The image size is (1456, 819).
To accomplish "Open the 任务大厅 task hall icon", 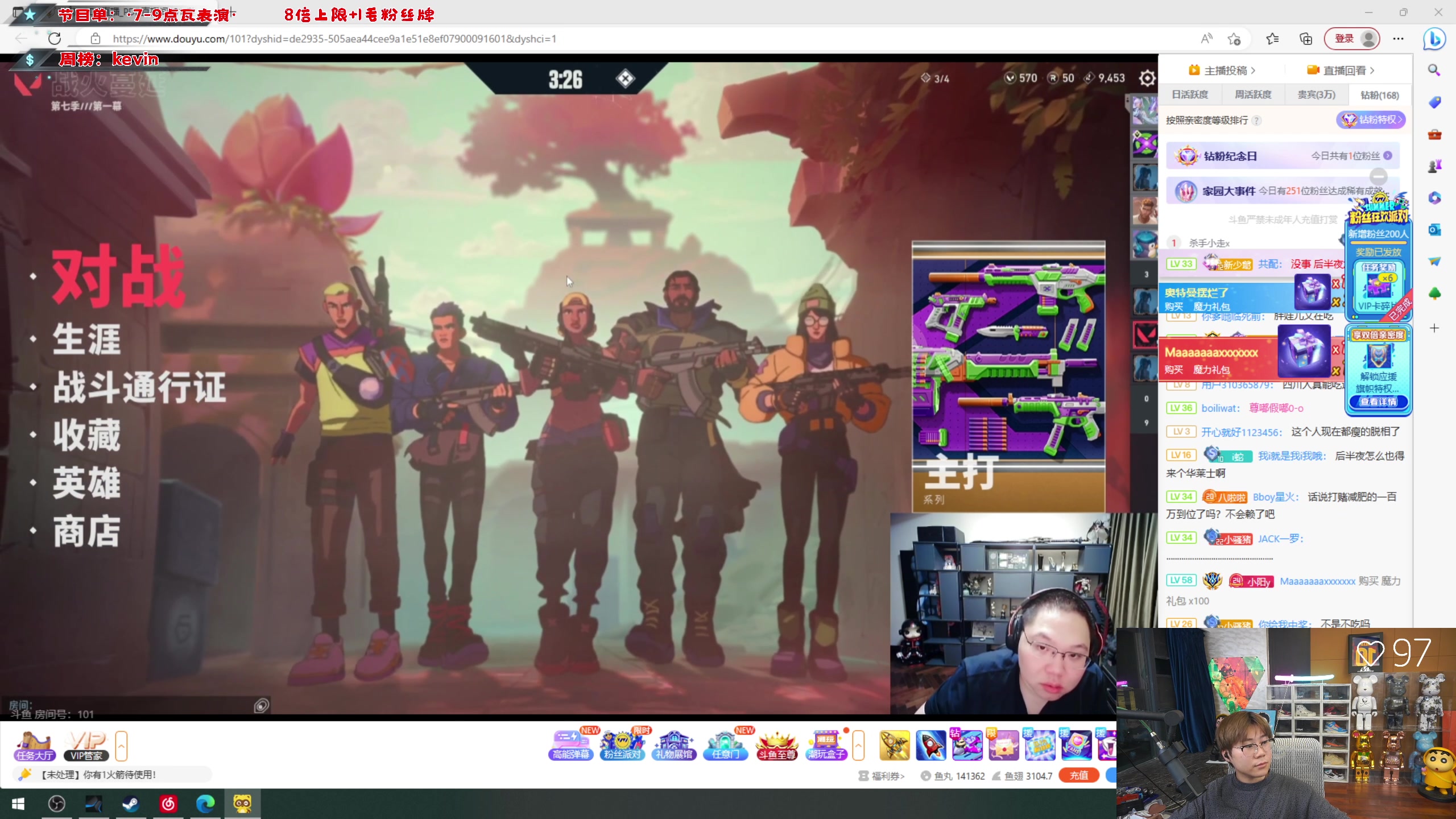I will (x=35, y=746).
